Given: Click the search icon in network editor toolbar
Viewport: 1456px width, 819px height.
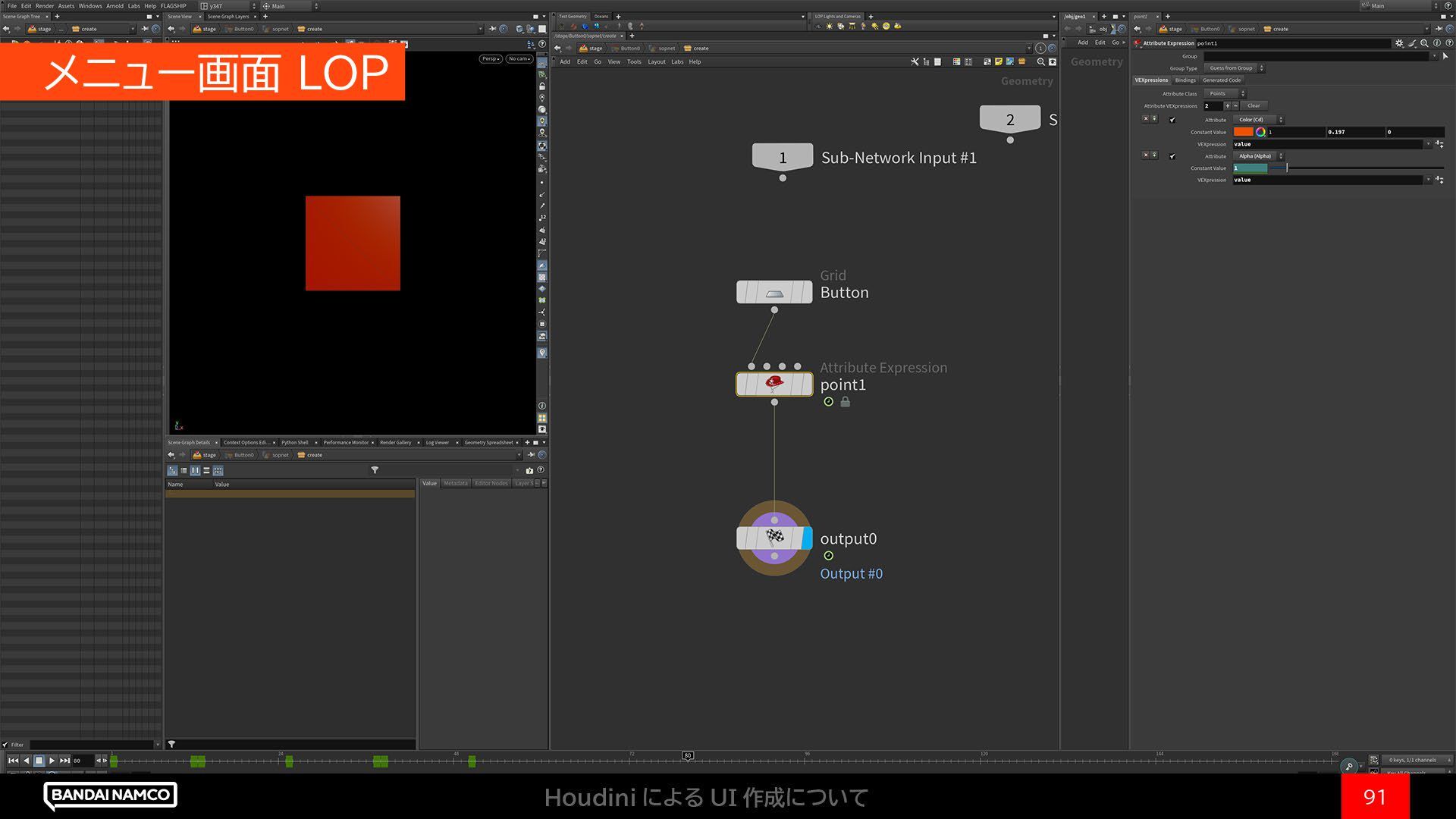Looking at the screenshot, I should 1040,62.
